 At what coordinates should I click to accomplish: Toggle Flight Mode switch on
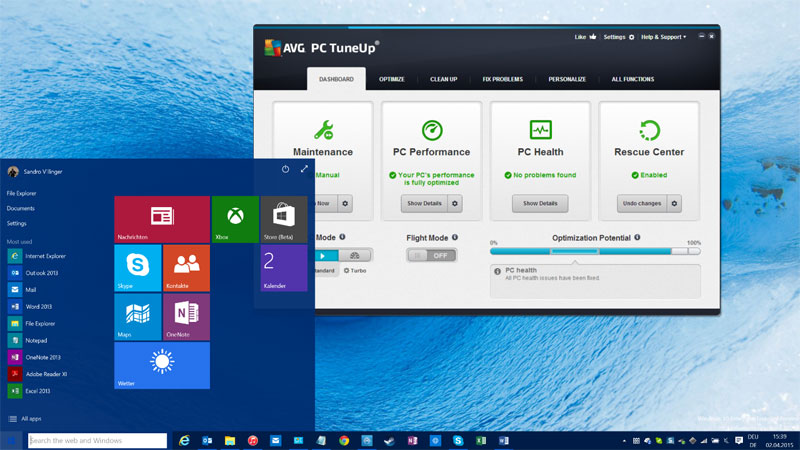click(432, 255)
